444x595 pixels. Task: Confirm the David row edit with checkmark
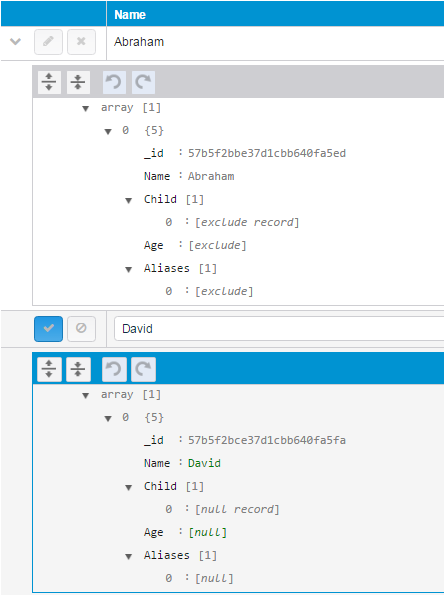tap(48, 329)
